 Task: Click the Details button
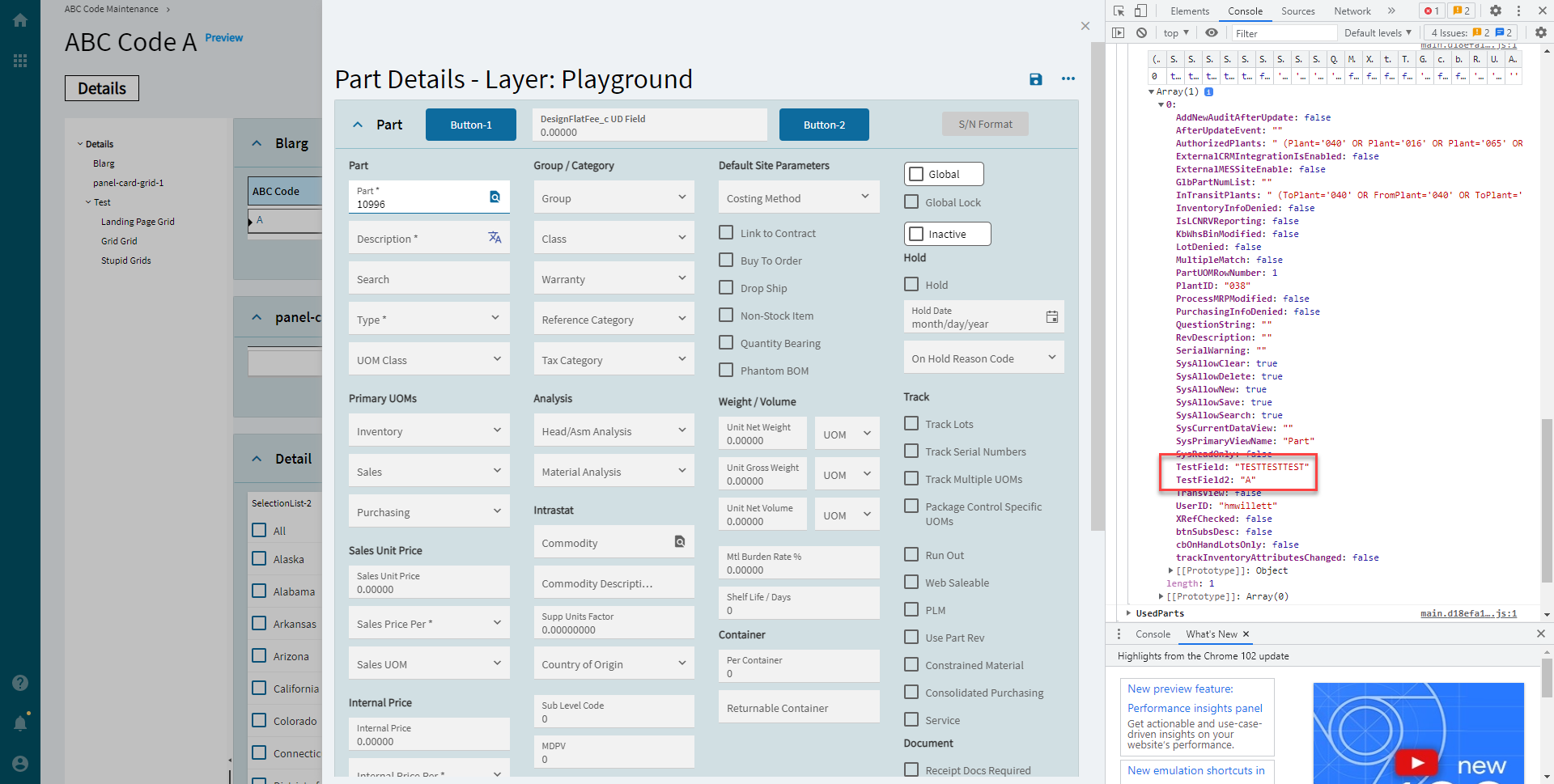coord(102,88)
